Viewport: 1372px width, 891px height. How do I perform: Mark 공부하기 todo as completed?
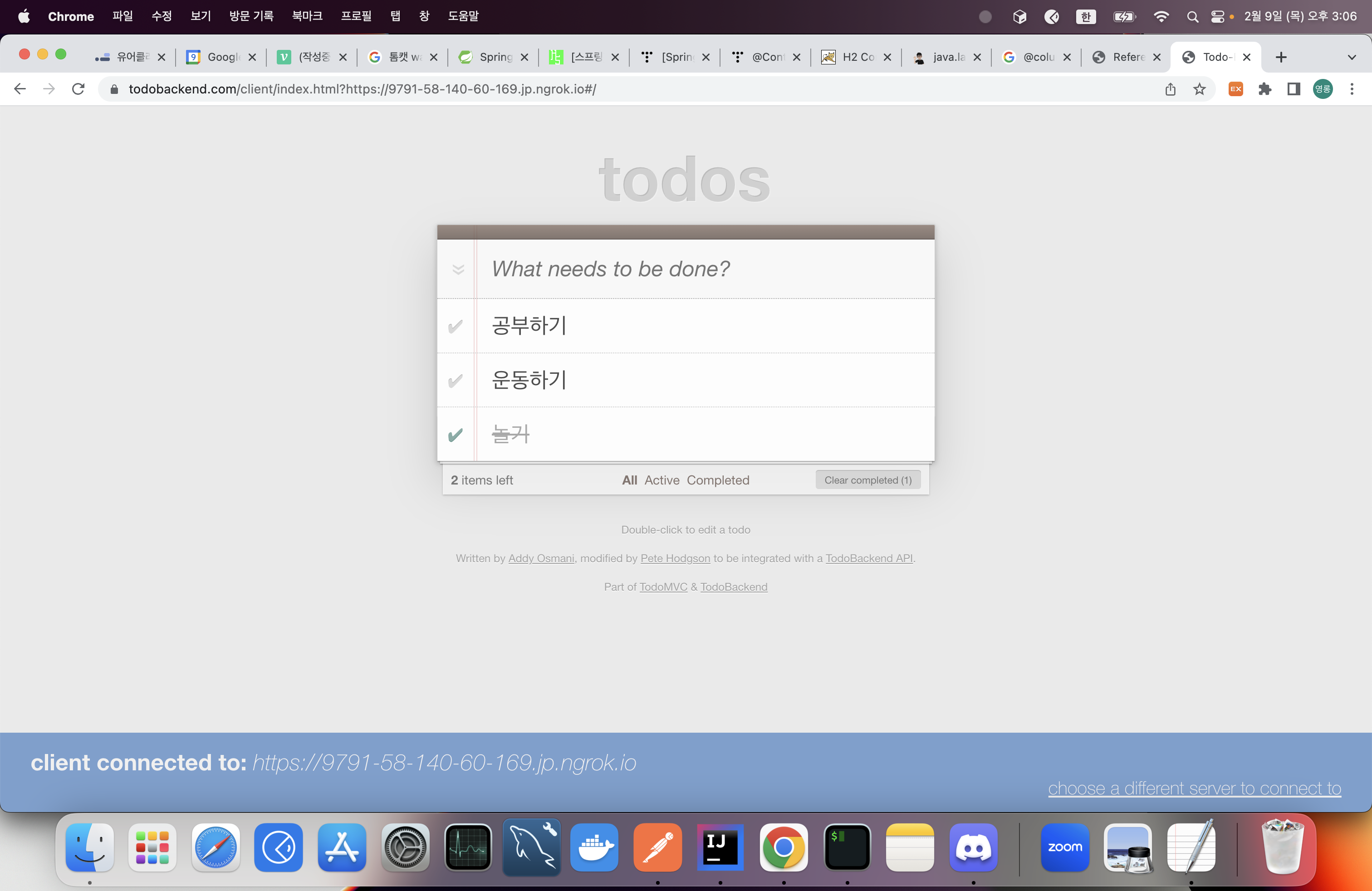456,326
